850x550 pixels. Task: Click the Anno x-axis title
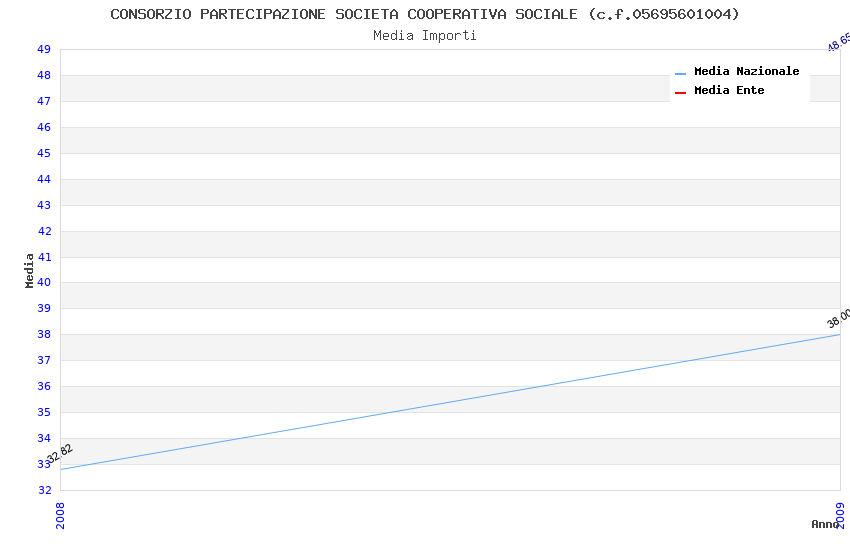point(825,524)
